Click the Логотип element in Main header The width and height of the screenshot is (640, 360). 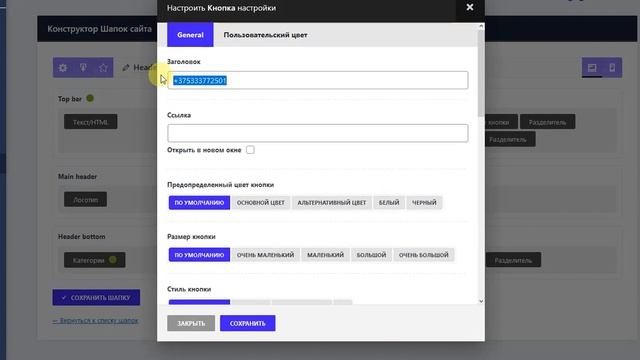point(85,200)
